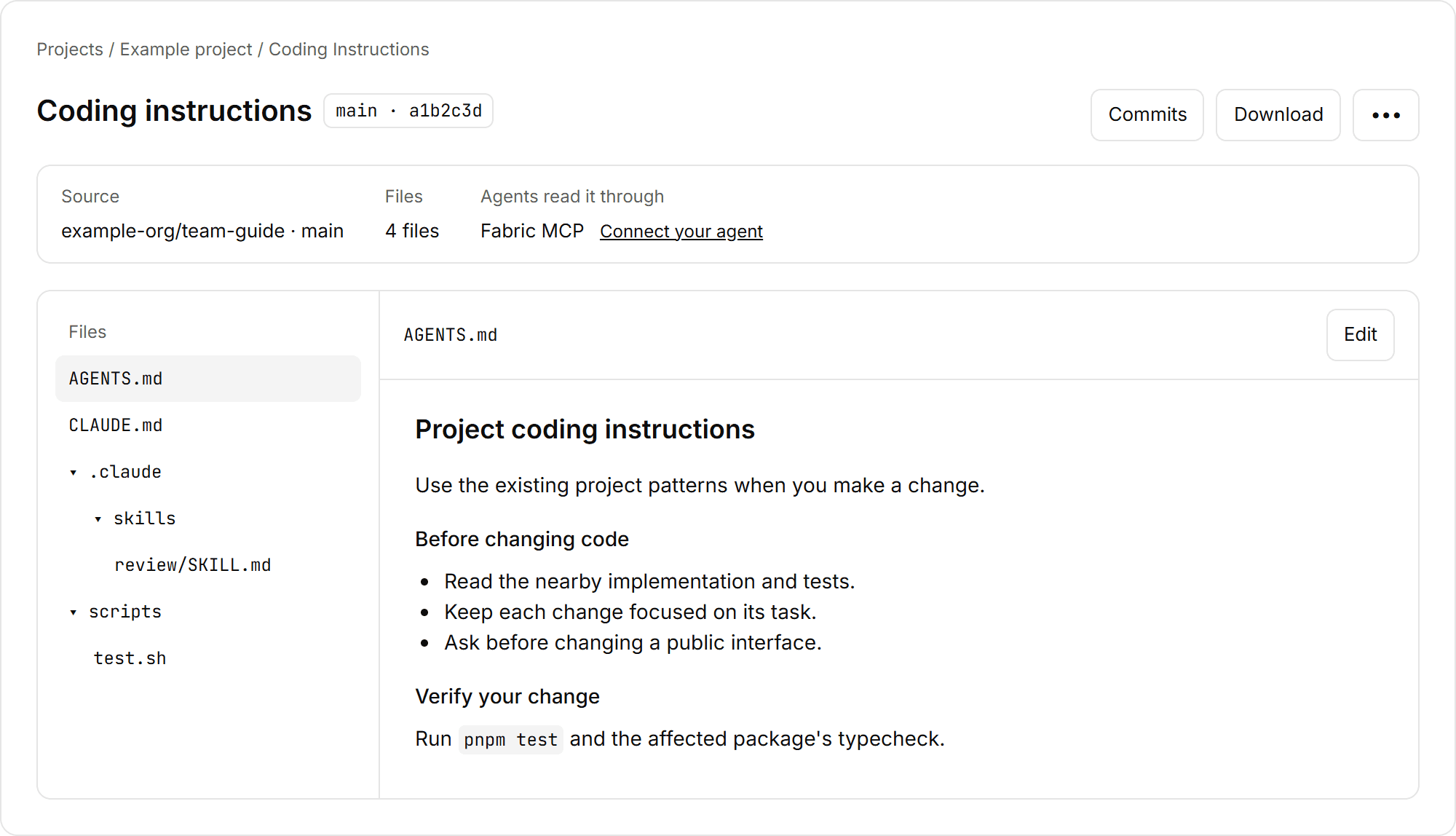
Task: Click bullet 'Read the nearby implementation and tests.'
Action: click(x=649, y=582)
